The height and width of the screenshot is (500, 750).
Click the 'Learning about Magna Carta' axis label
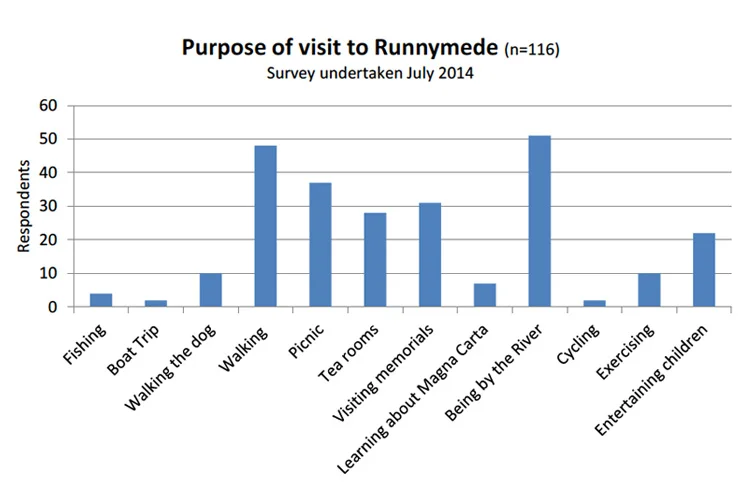(413, 400)
